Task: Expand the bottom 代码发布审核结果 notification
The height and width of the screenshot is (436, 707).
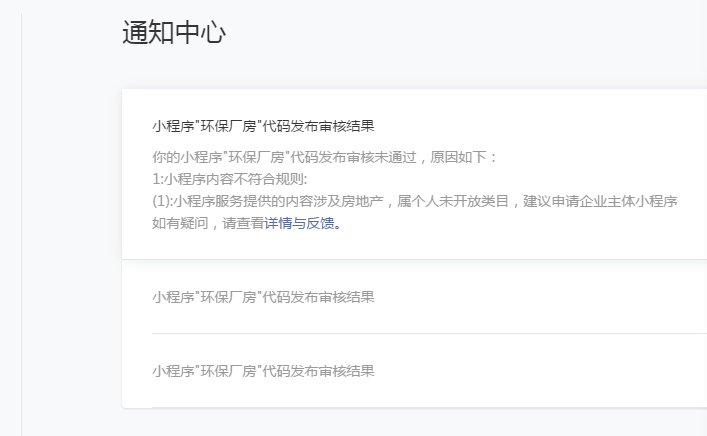Action: point(263,371)
